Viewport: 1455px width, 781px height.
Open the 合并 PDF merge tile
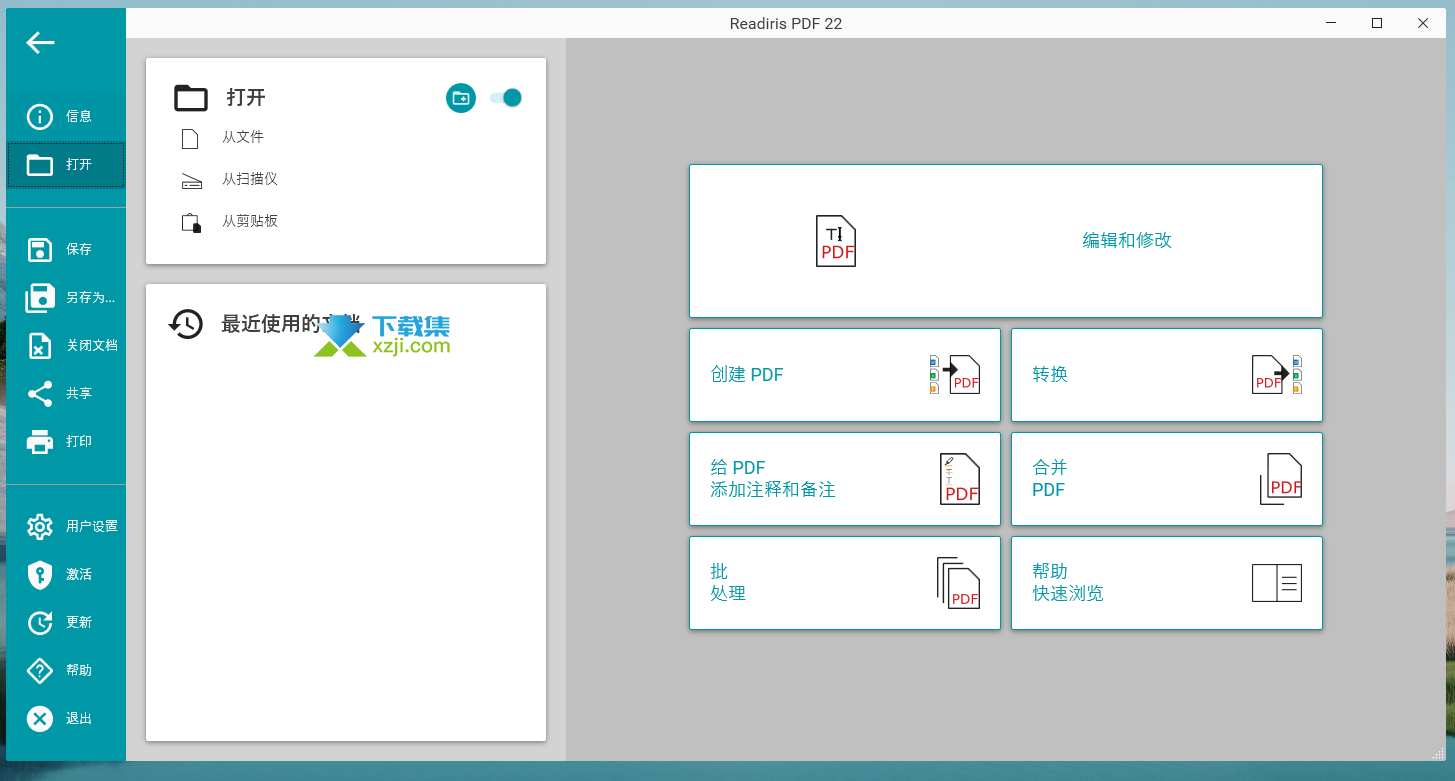(x=1167, y=479)
